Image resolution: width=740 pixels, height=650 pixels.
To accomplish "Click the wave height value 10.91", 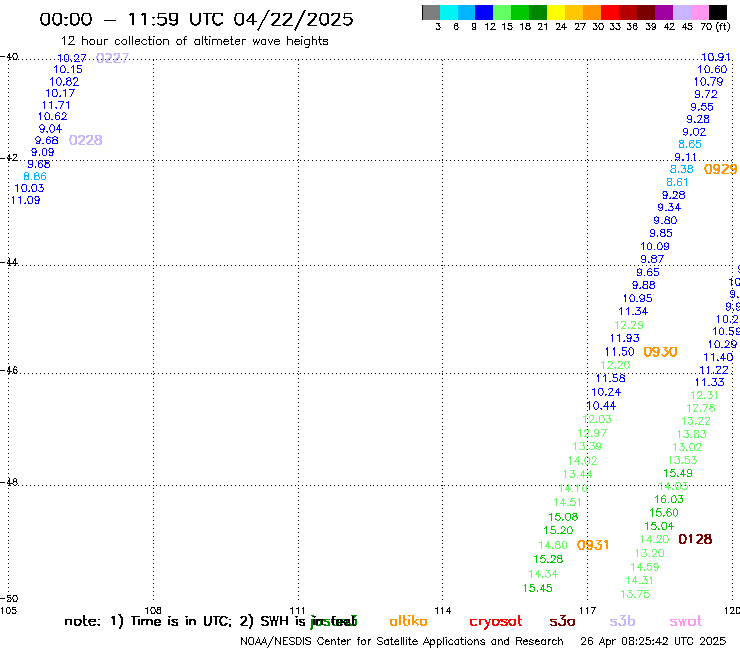I will coord(716,57).
